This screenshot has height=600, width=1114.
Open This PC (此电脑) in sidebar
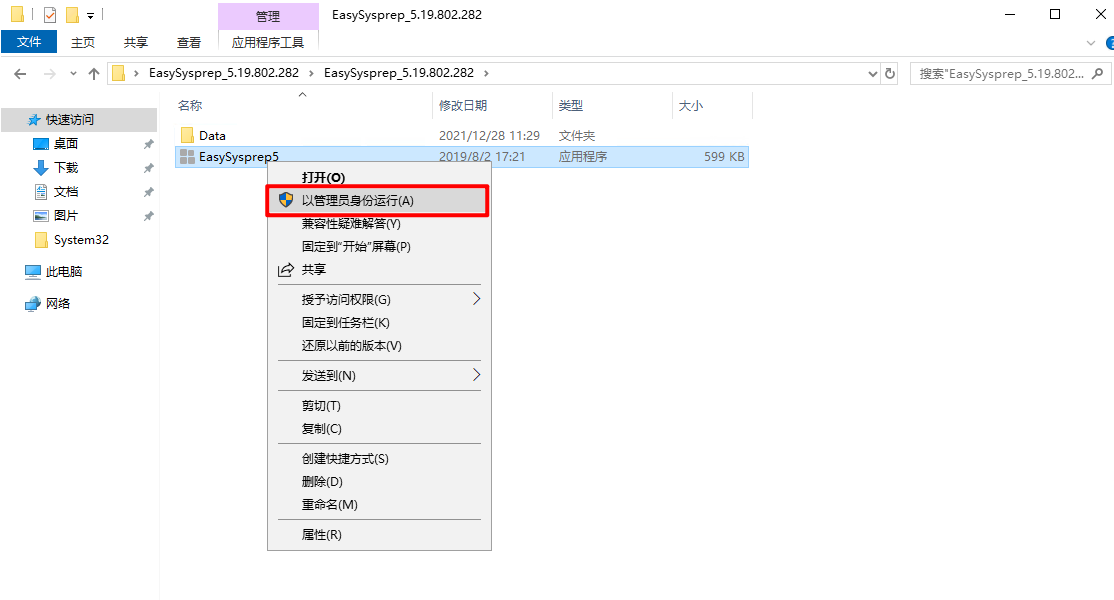click(64, 272)
